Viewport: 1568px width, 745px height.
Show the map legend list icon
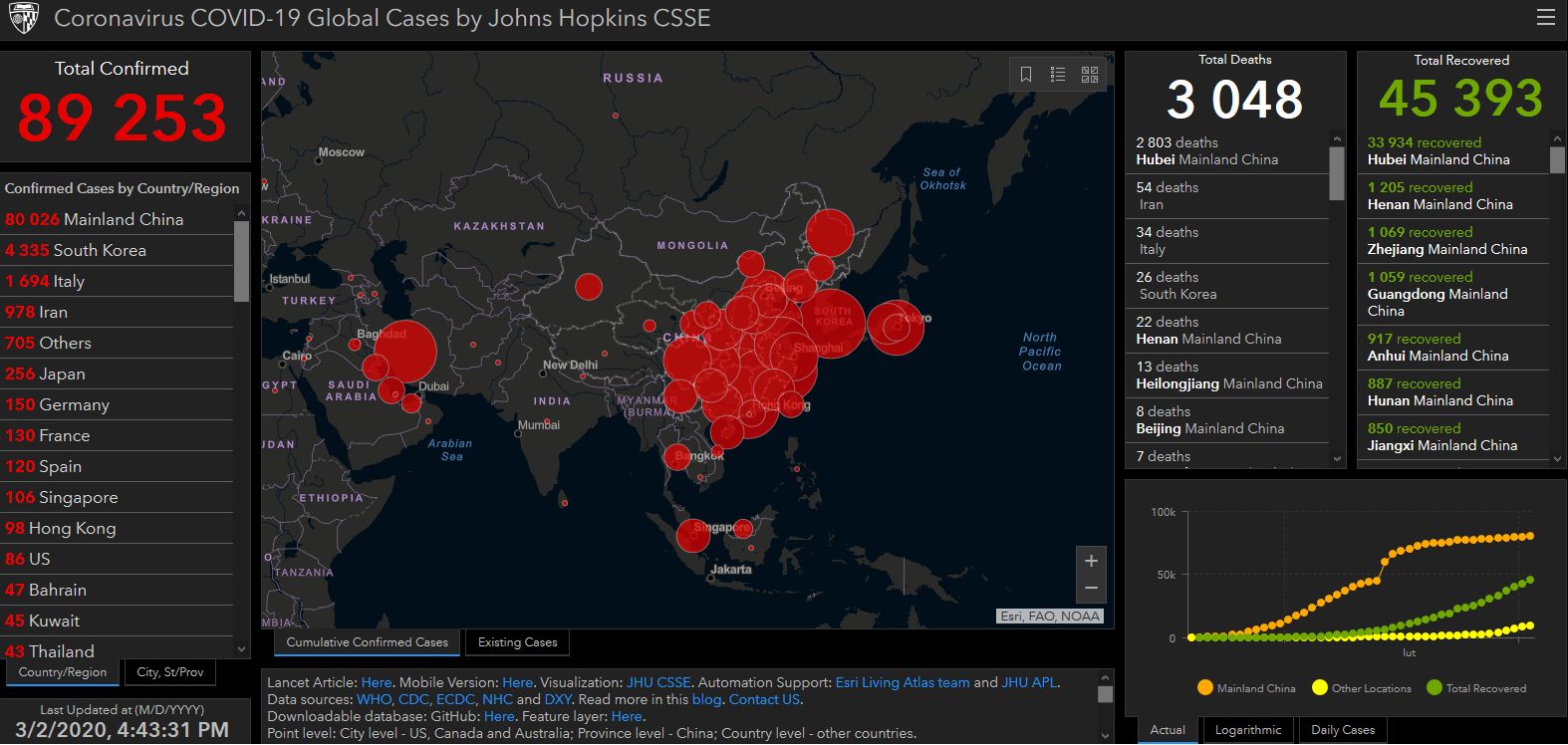click(1058, 75)
